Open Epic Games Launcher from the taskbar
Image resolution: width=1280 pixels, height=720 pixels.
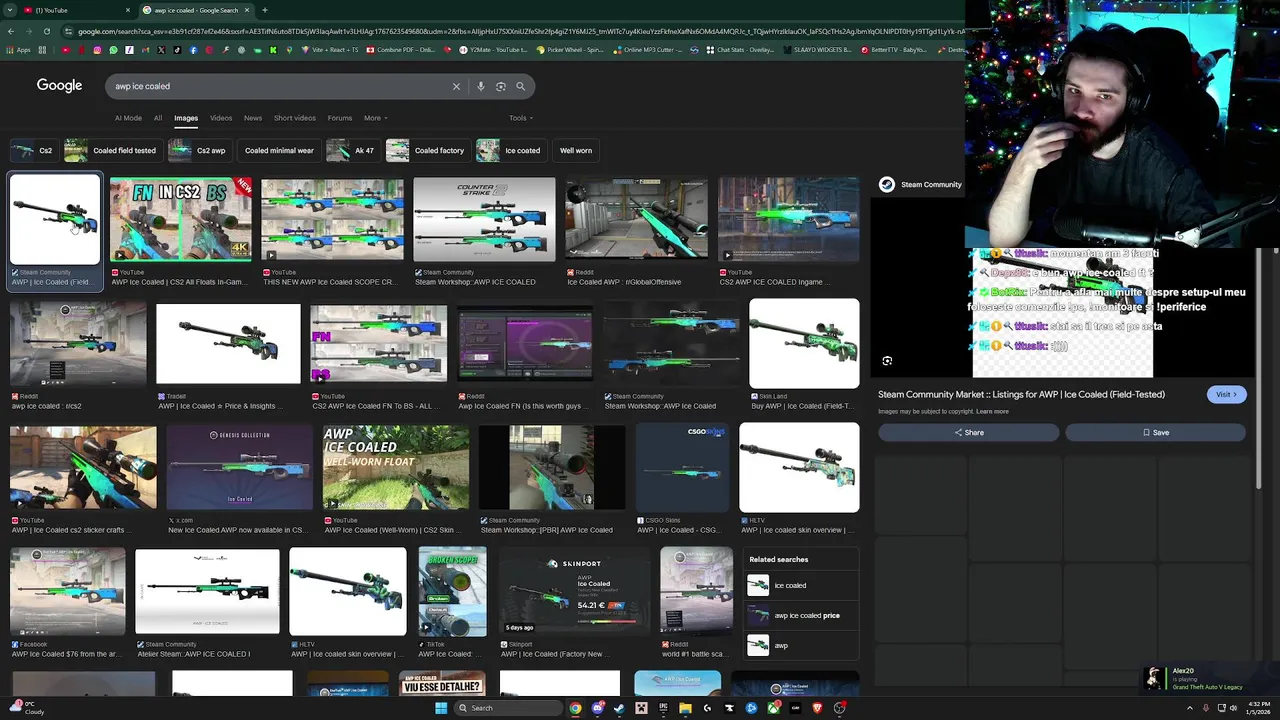coord(663,708)
